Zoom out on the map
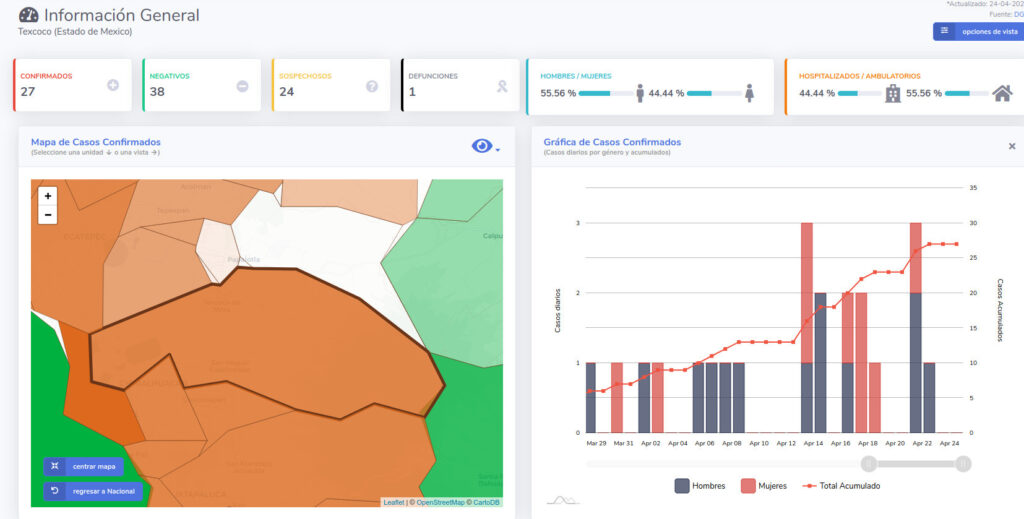Image resolution: width=1024 pixels, height=519 pixels. (47, 215)
